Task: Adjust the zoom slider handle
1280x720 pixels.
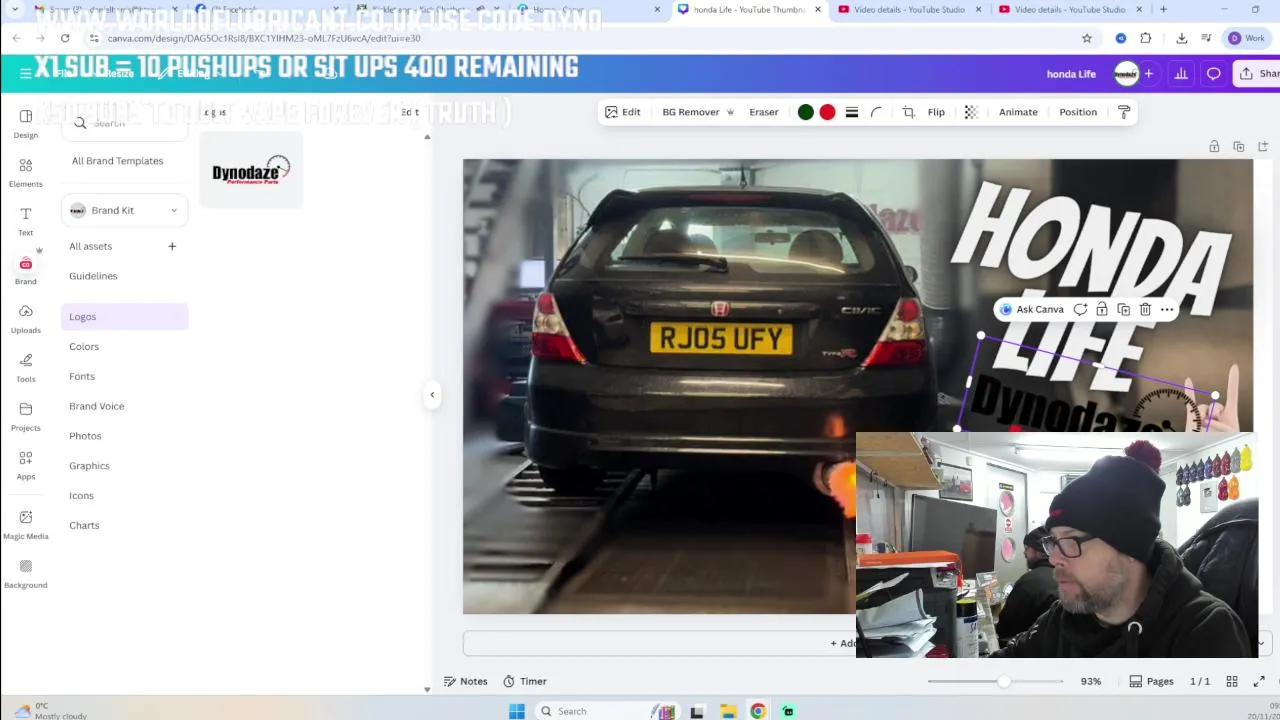Action: pyautogui.click(x=1003, y=682)
